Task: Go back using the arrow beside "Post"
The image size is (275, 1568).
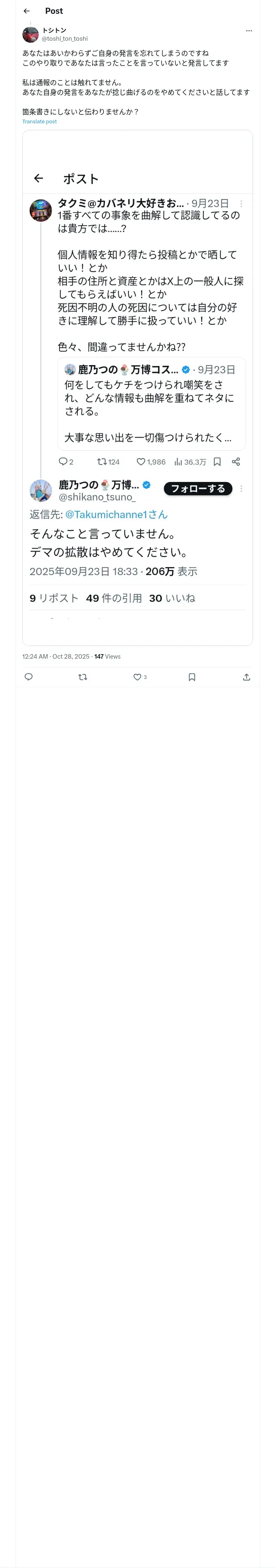Action: pyautogui.click(x=27, y=11)
